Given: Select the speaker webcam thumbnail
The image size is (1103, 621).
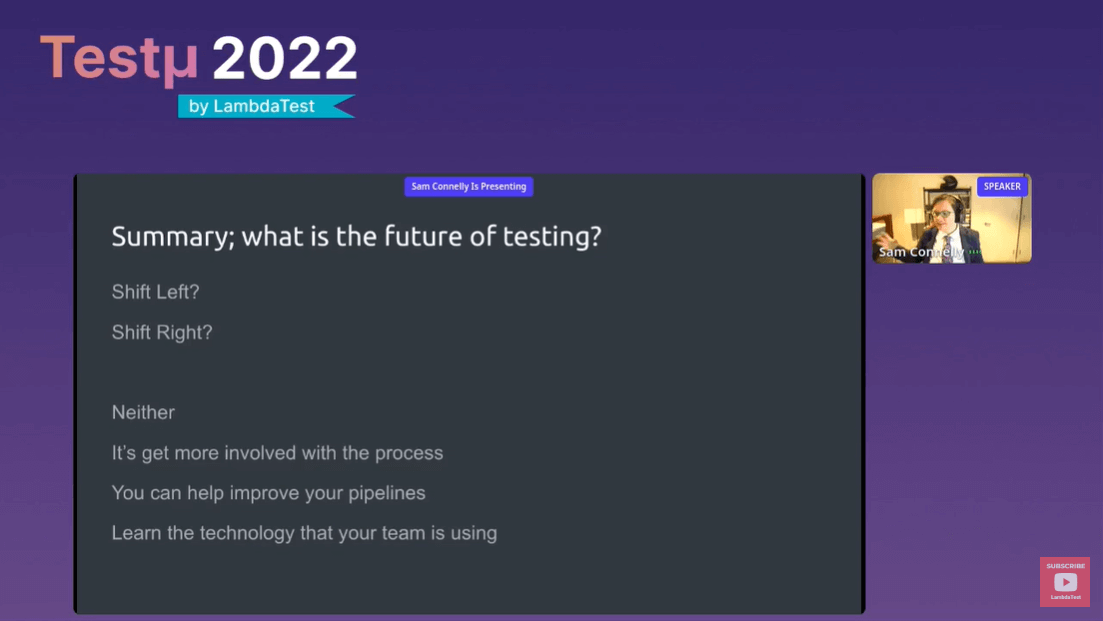Looking at the screenshot, I should [951, 219].
